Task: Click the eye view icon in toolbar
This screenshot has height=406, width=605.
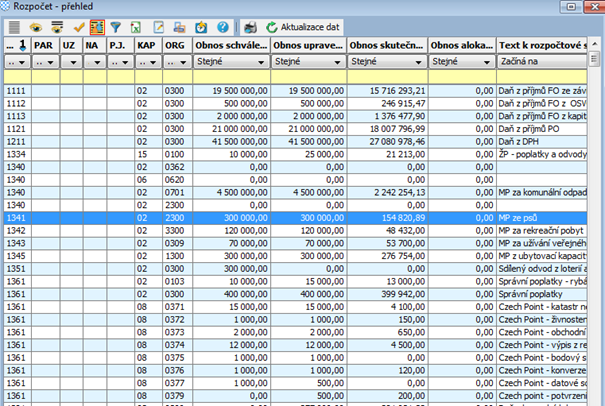Action: click(35, 28)
